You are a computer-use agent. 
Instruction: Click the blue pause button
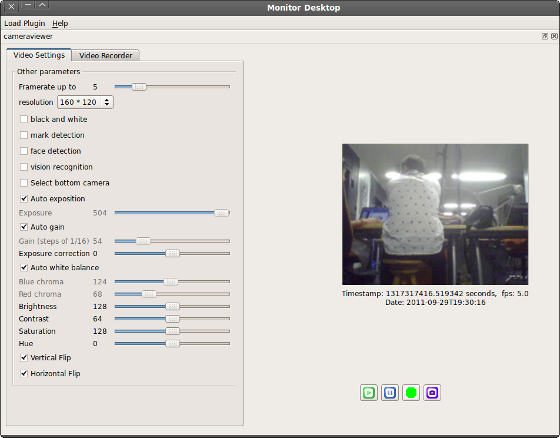[390, 393]
